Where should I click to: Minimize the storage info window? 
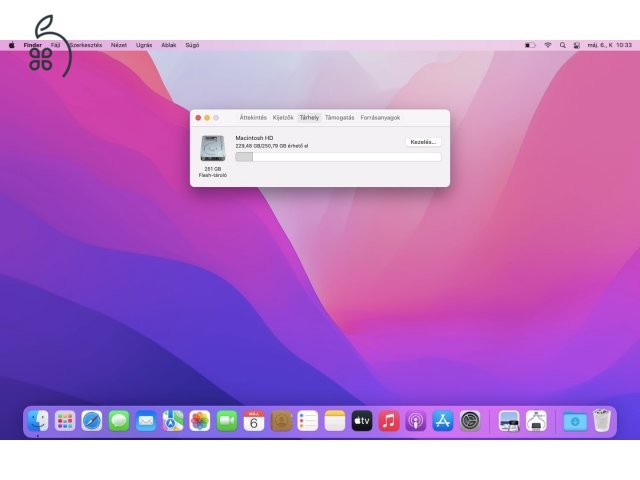(207, 118)
